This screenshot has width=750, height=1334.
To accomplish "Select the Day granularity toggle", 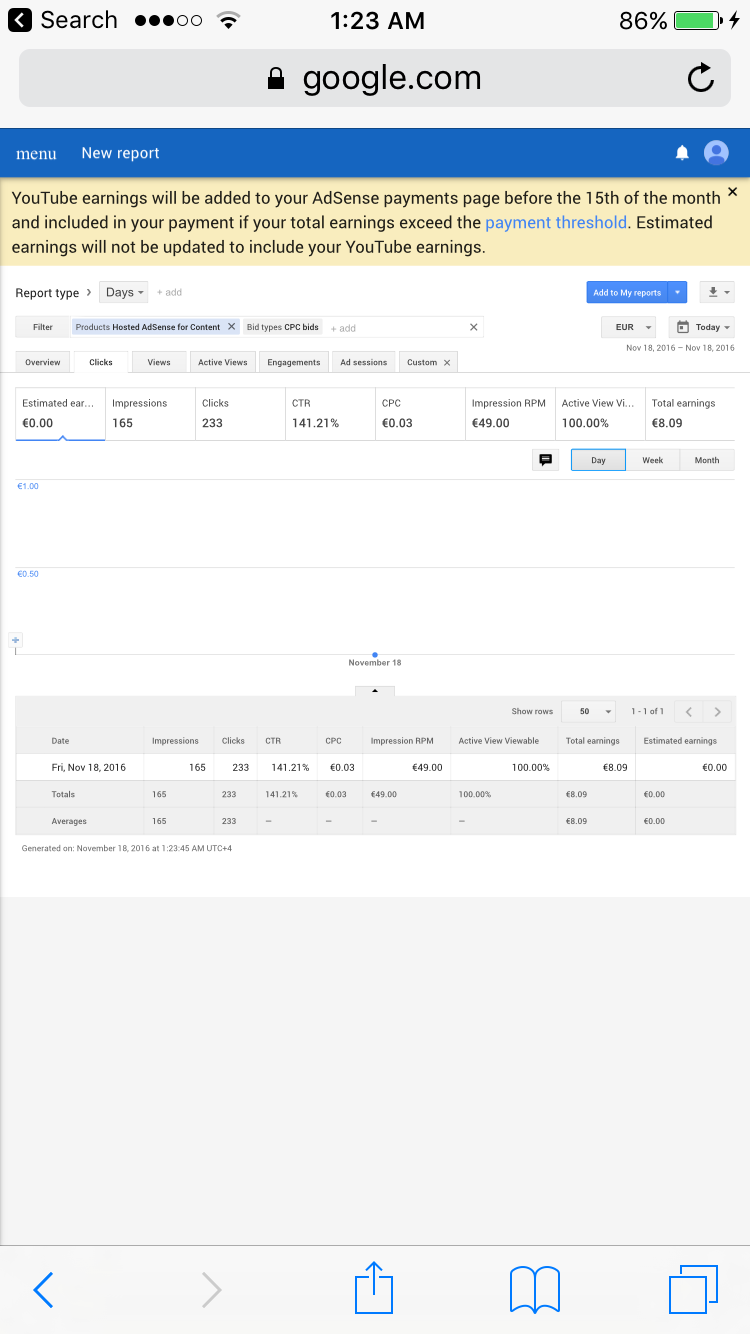I will tap(598, 460).
